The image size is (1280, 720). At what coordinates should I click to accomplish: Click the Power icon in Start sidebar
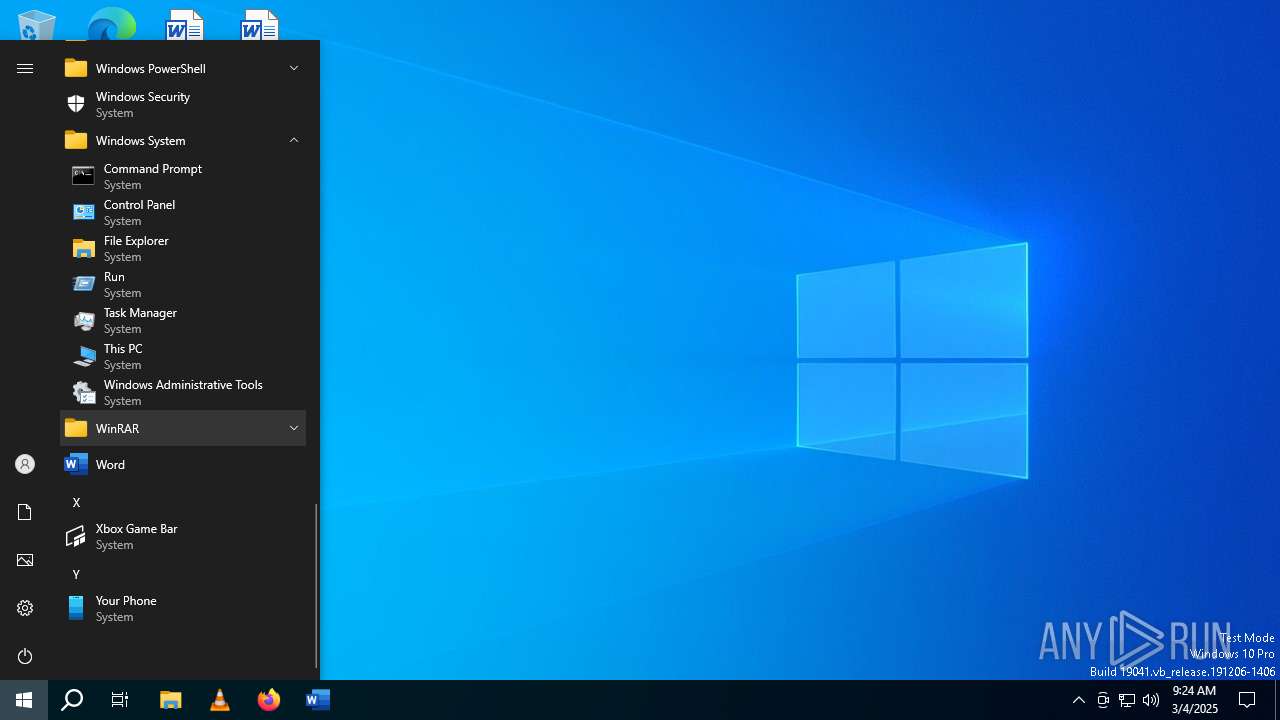point(25,656)
